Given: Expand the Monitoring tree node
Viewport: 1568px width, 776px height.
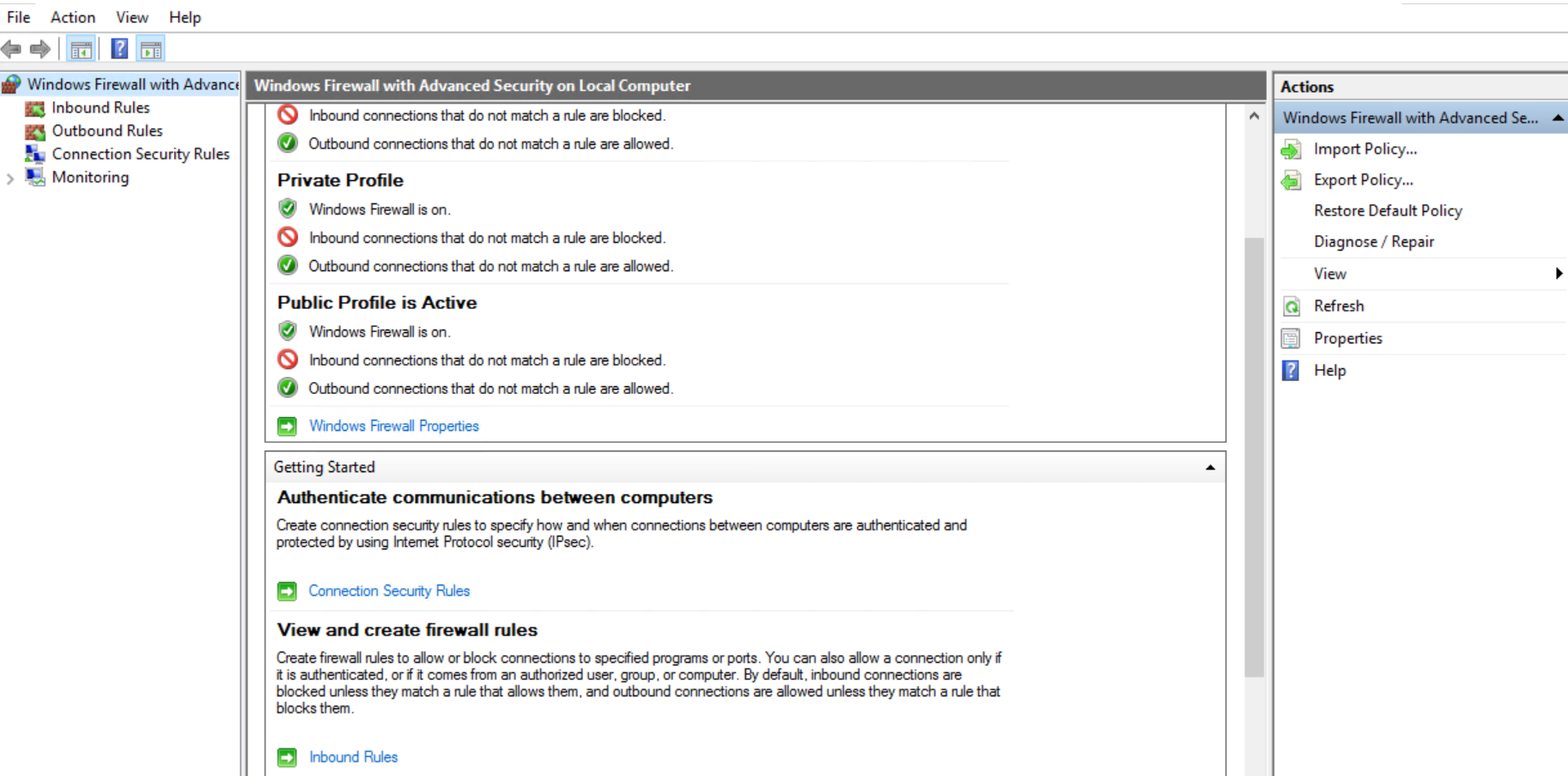Looking at the screenshot, I should coord(10,179).
